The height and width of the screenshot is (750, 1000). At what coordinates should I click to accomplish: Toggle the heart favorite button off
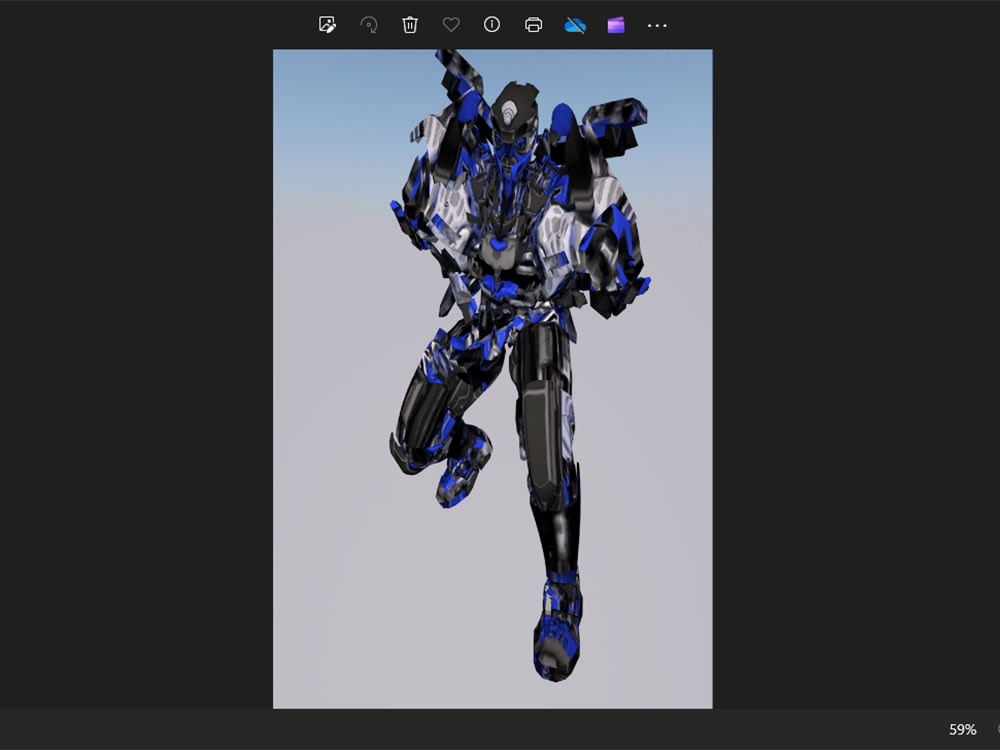coord(450,25)
